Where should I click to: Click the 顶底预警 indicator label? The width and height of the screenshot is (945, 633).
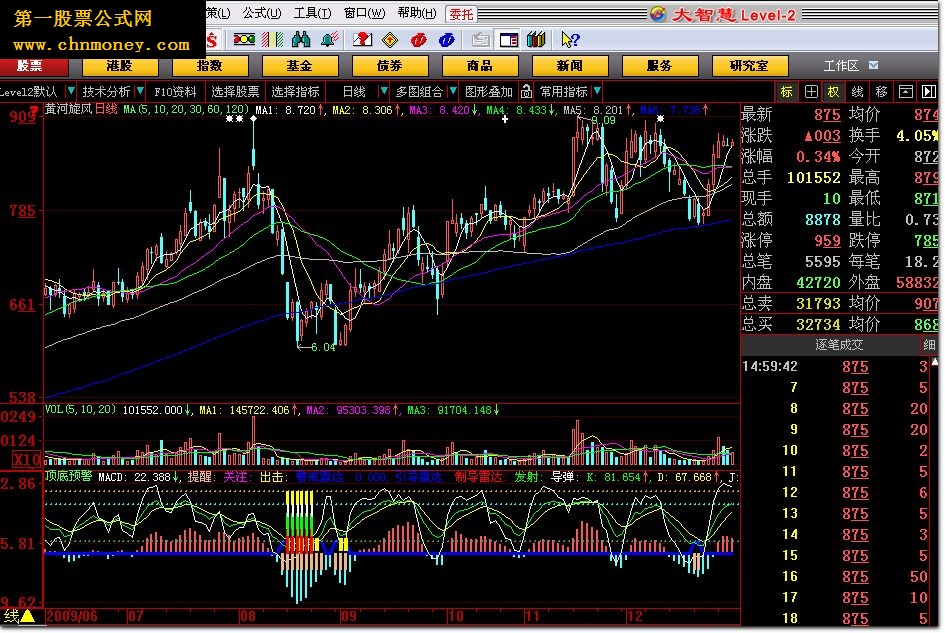(68, 476)
